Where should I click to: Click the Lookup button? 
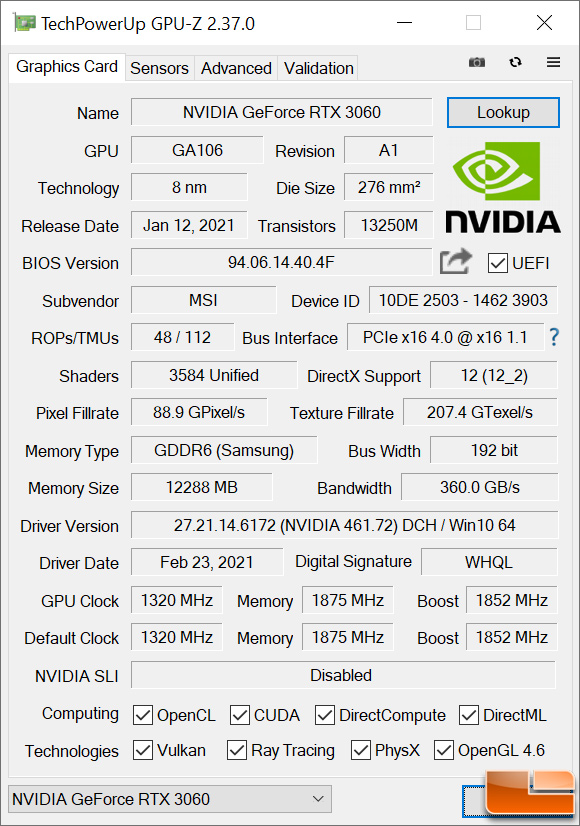point(503,112)
